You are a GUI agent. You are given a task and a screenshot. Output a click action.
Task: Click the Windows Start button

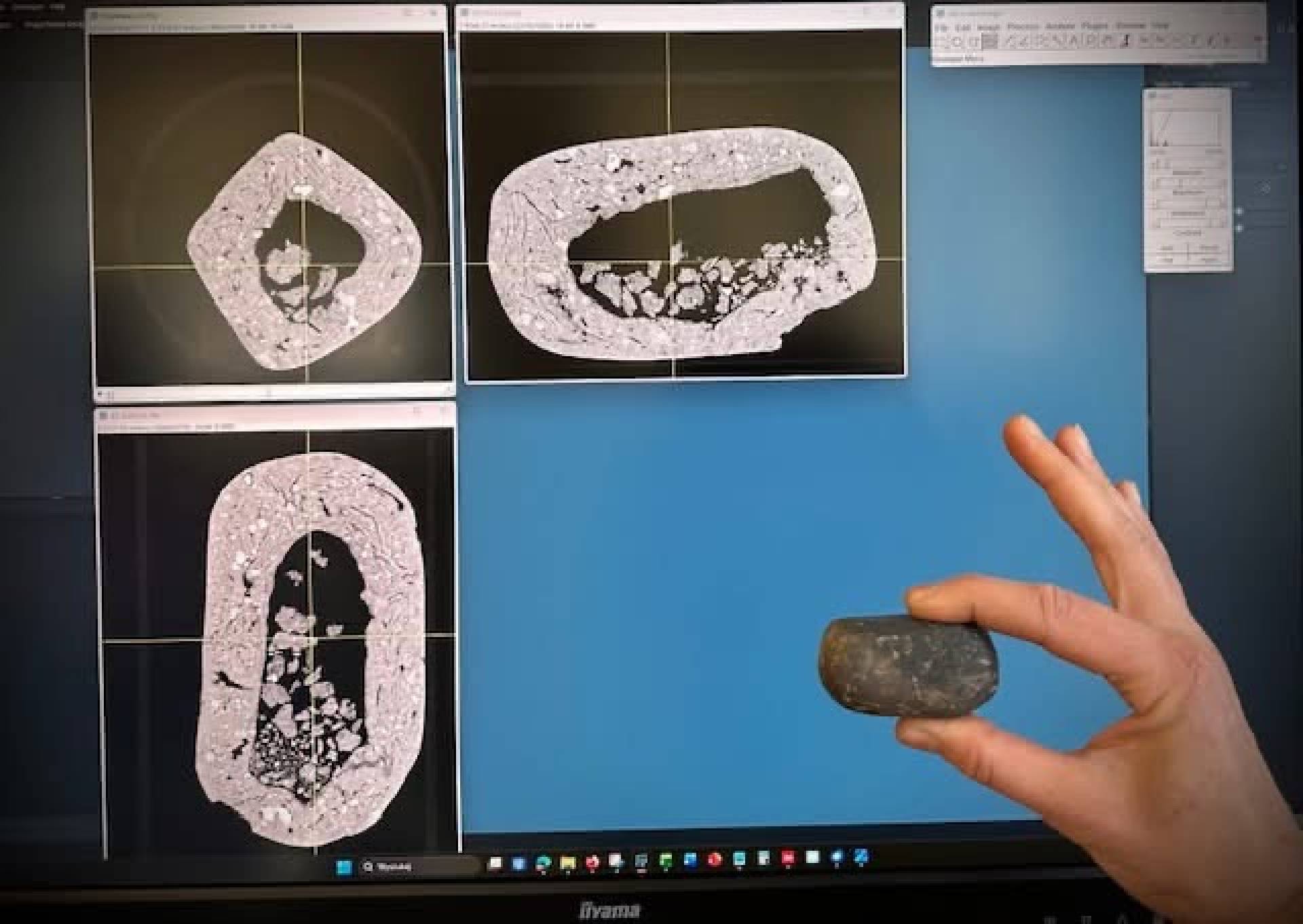(x=344, y=866)
